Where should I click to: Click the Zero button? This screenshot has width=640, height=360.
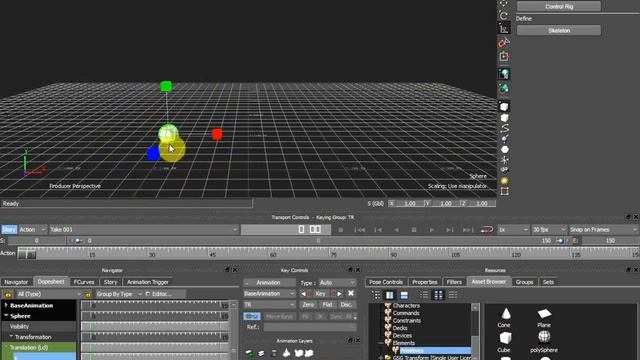308,304
